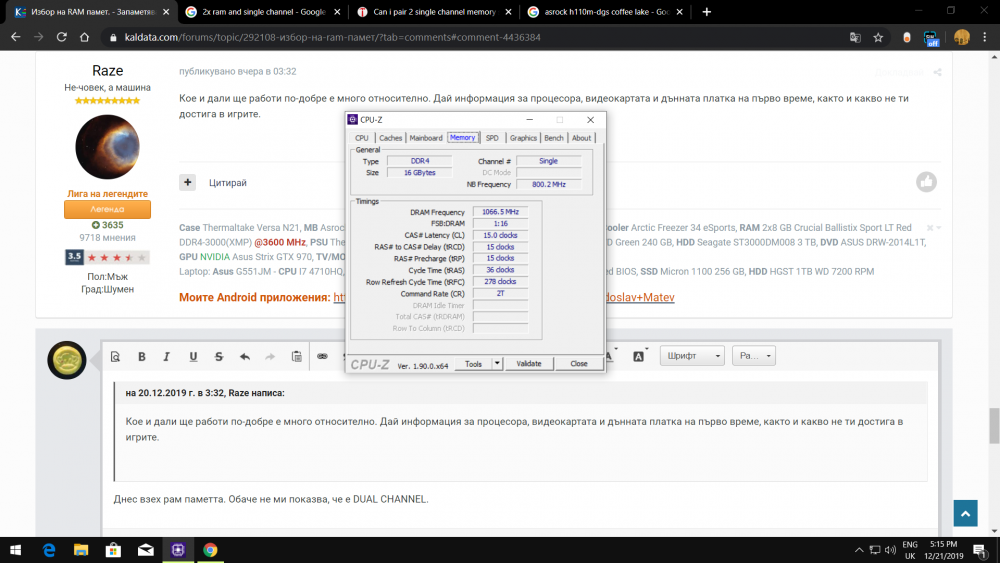
Task: Open the source preview icon in the editor toolbar
Action: click(x=115, y=356)
